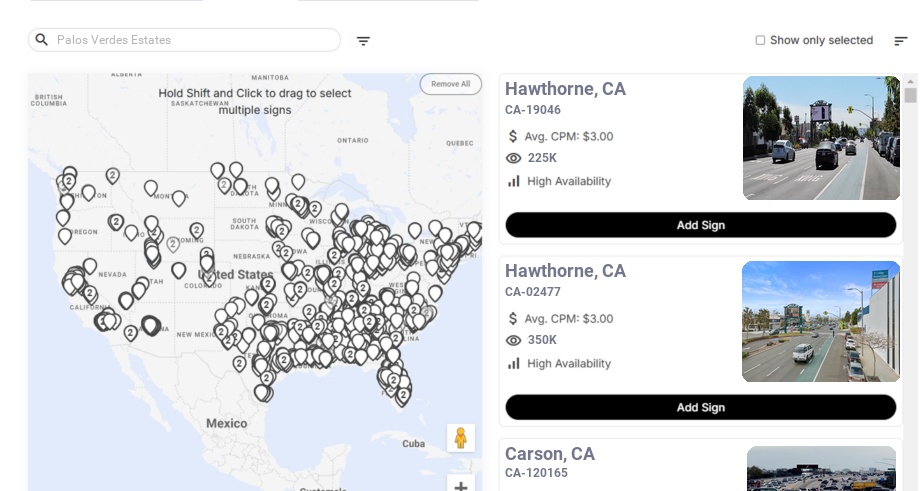The image size is (920, 491).
Task: Click the listings panel scrollbar thumb
Action: tap(910, 95)
